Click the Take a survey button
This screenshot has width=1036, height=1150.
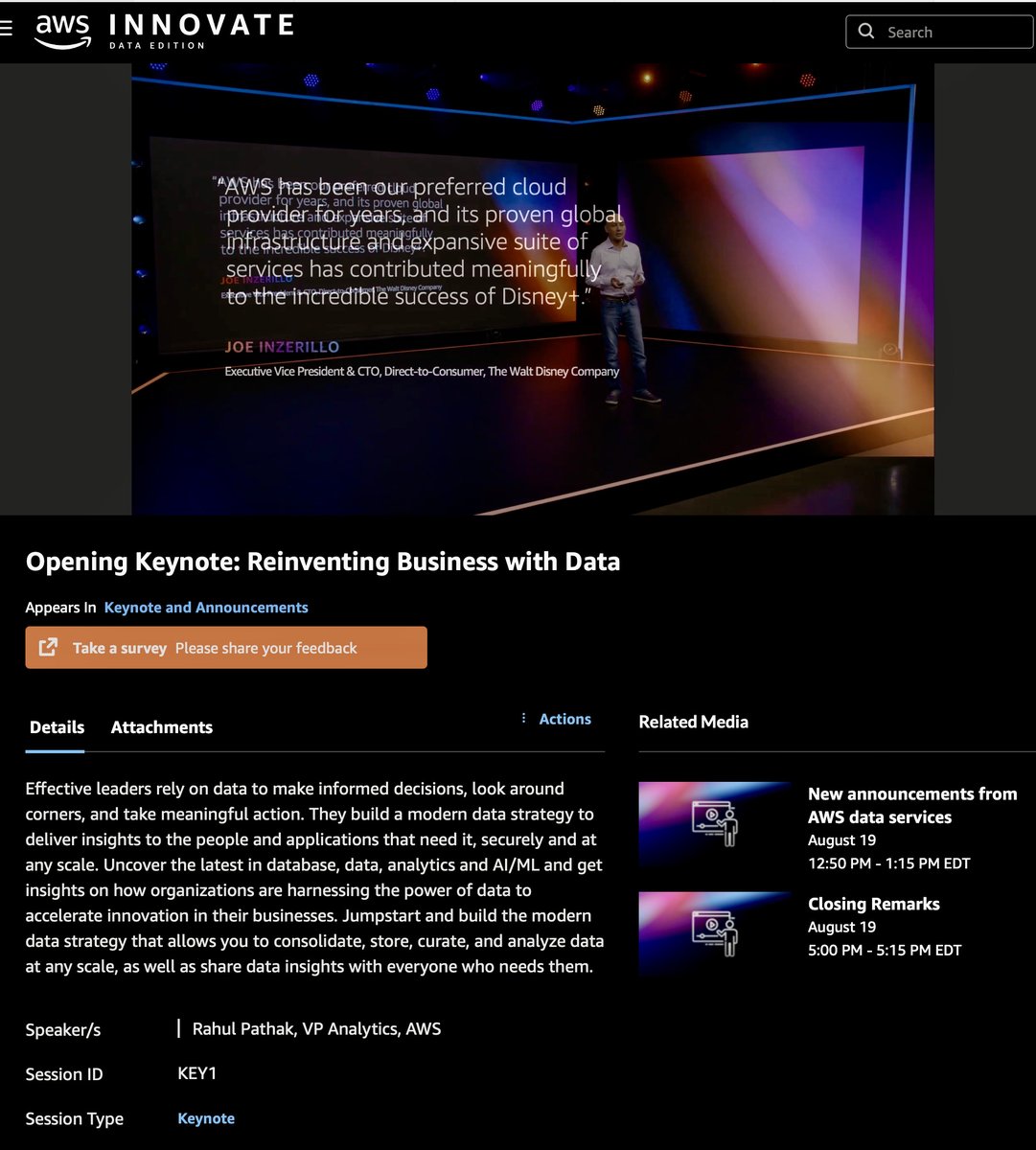[x=226, y=648]
